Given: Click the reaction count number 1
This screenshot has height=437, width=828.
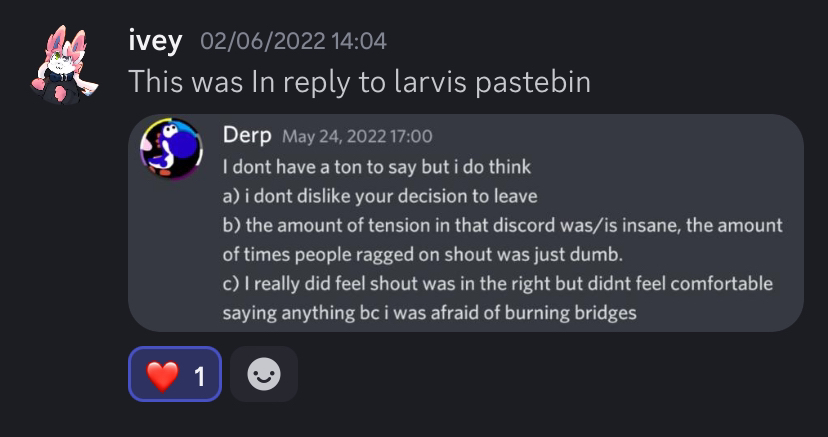Looking at the screenshot, I should (199, 376).
